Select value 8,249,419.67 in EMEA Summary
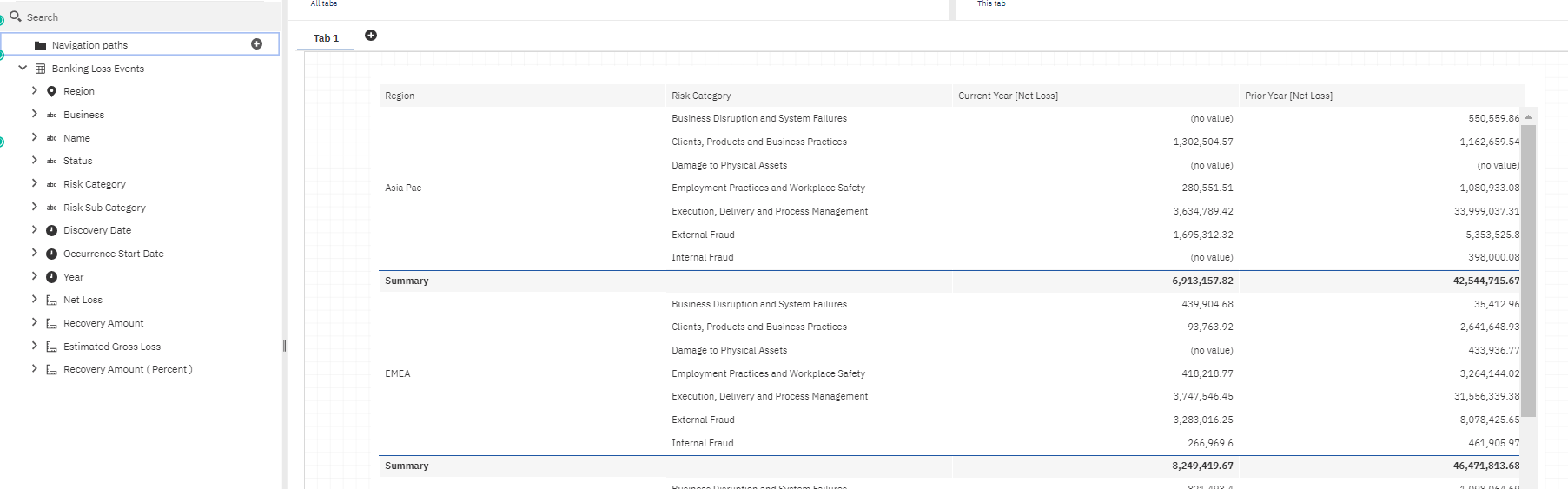Image resolution: width=1568 pixels, height=489 pixels. coord(1202,466)
